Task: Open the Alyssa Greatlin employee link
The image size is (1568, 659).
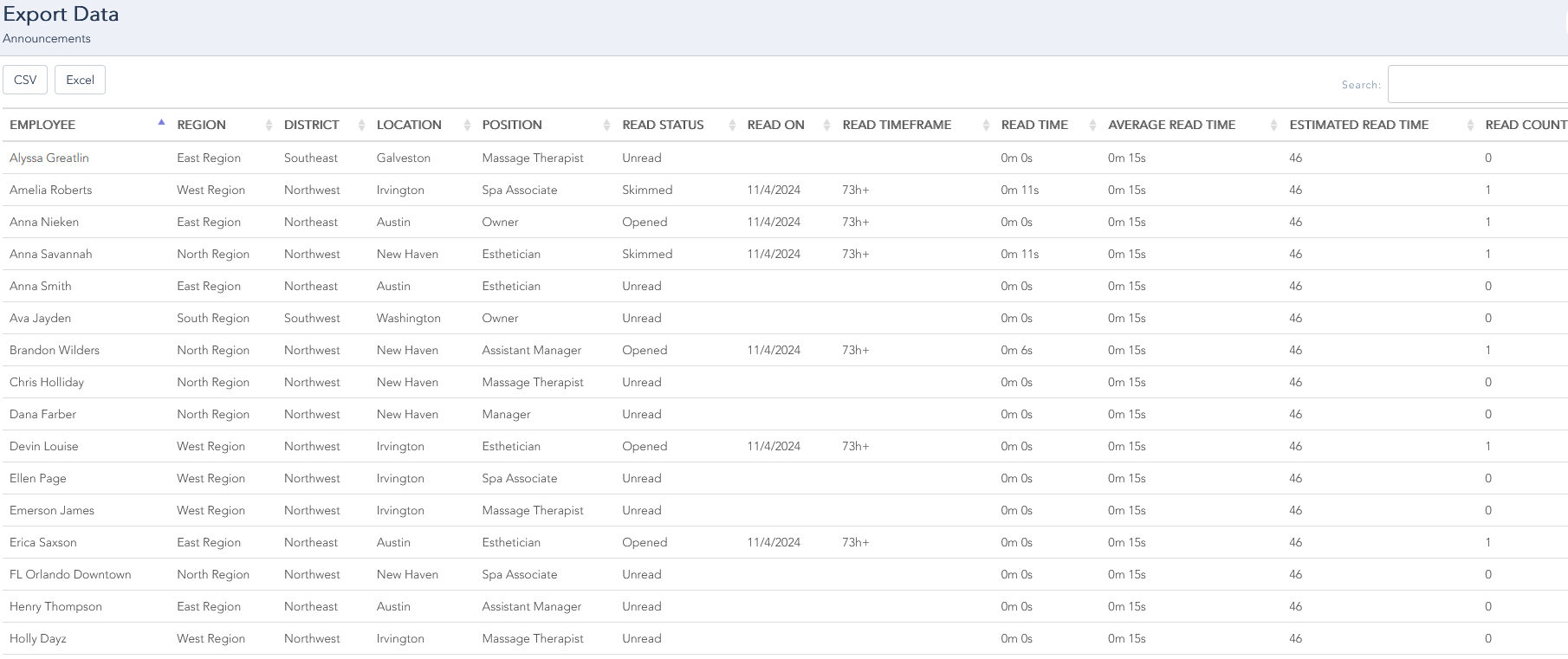Action: coord(49,158)
